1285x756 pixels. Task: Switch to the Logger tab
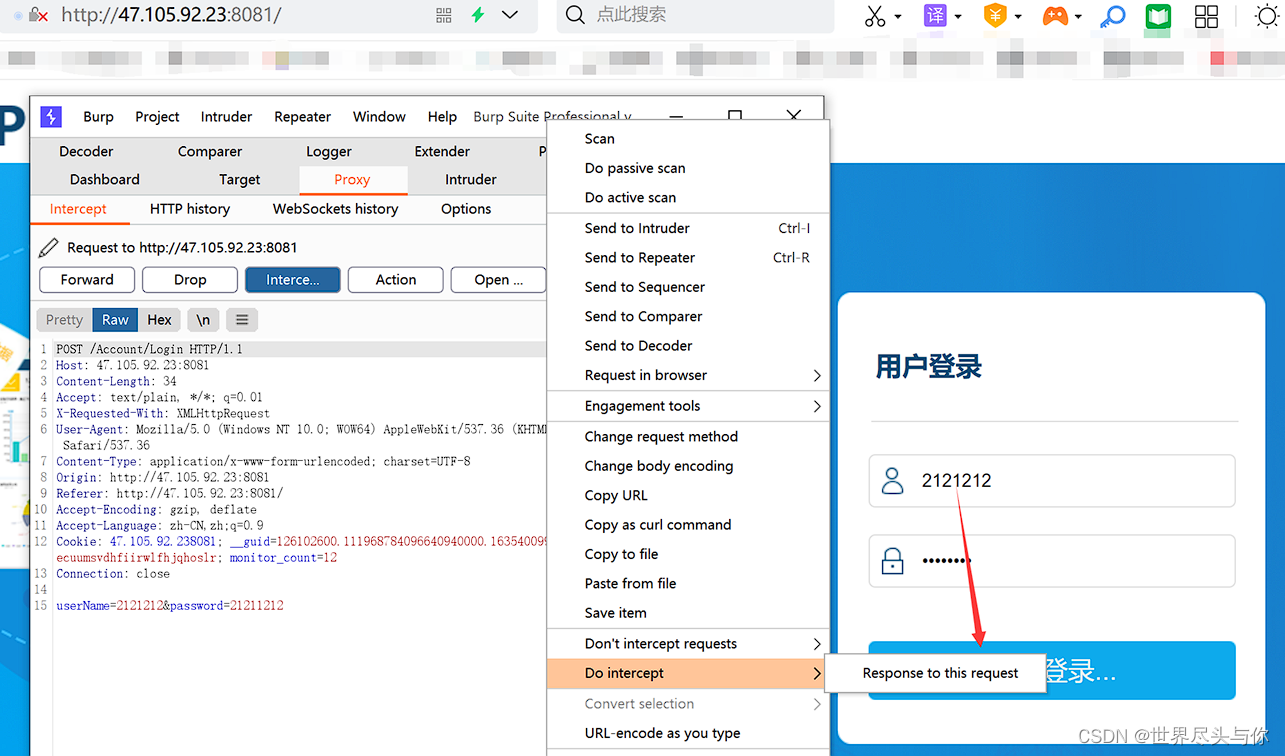click(329, 152)
